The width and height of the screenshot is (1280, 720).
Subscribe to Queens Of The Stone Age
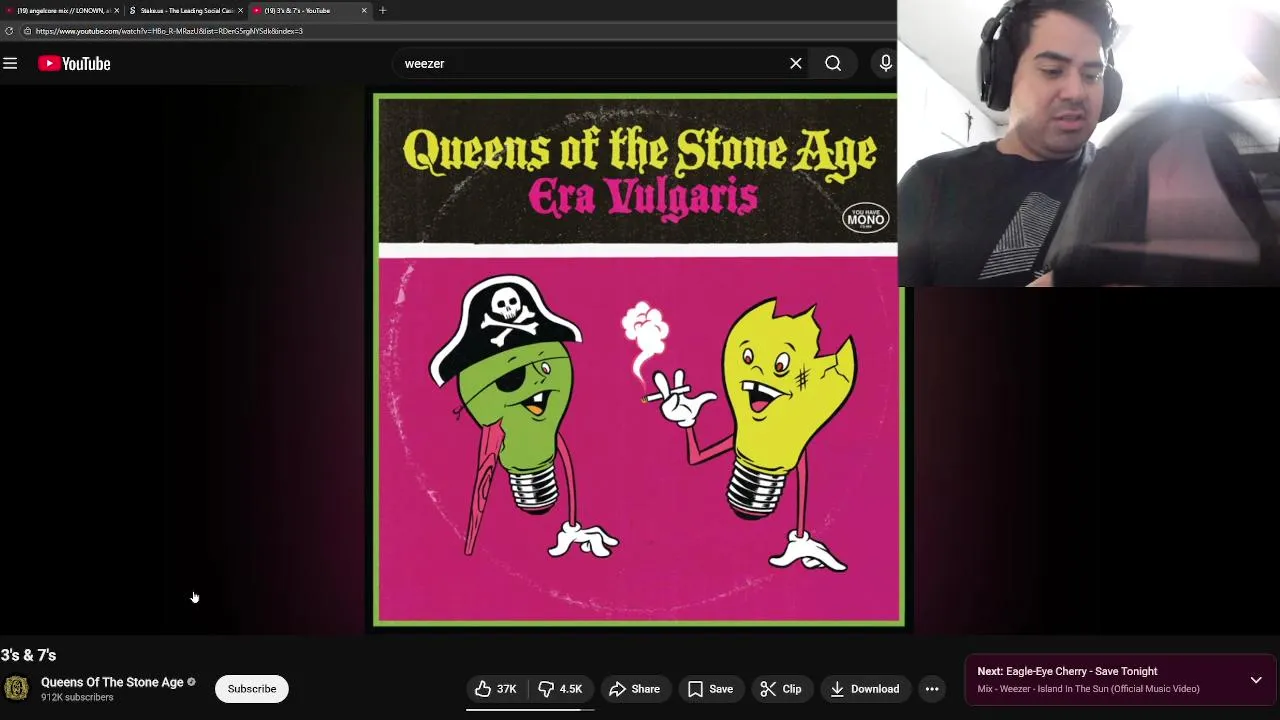tap(252, 689)
